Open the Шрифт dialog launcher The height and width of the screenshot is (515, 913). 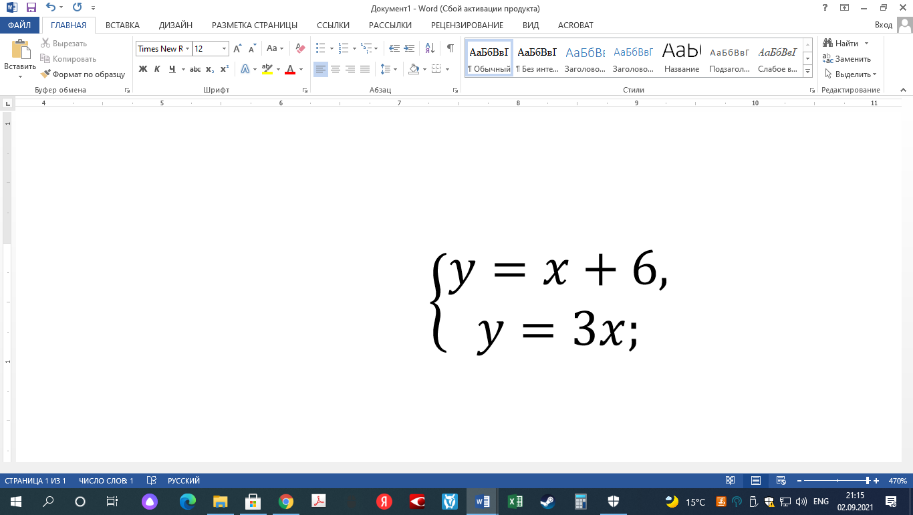click(305, 90)
